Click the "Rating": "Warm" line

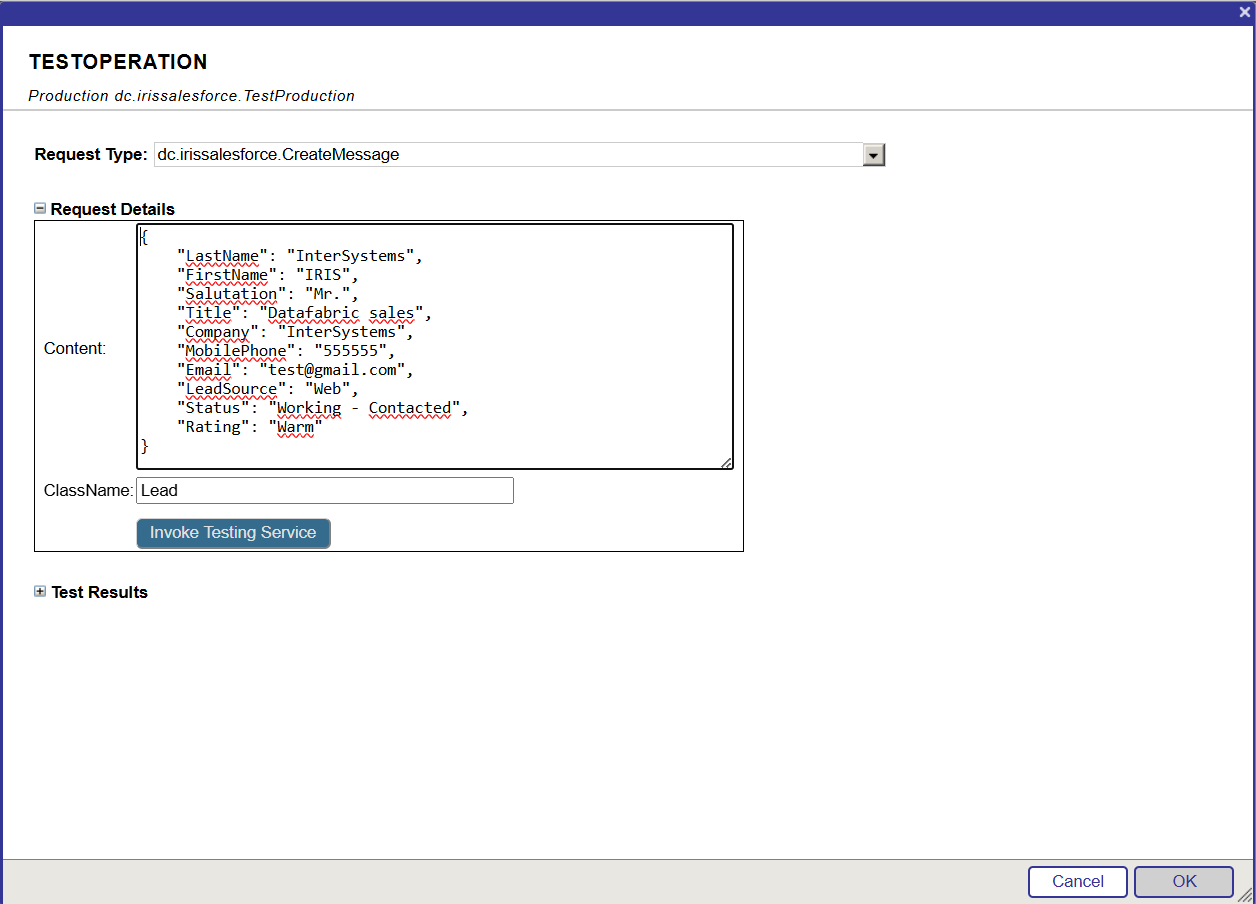click(250, 427)
